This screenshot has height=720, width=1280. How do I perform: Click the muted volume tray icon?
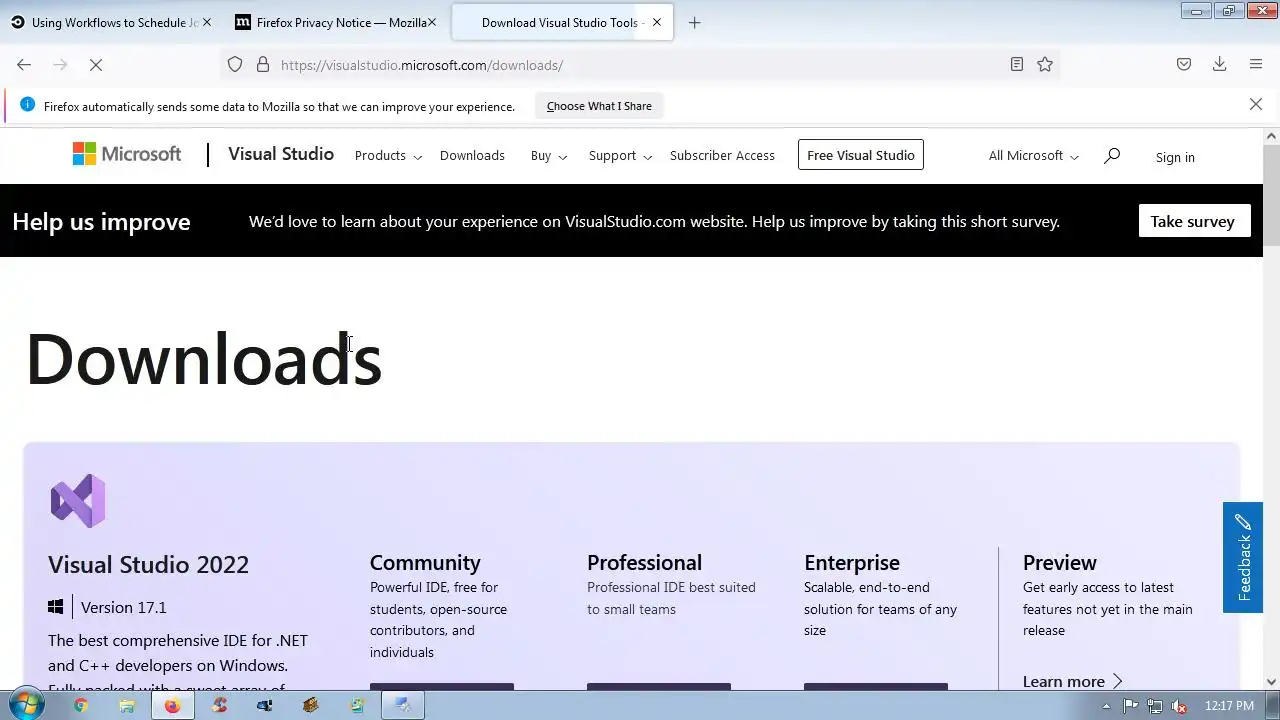pyautogui.click(x=1178, y=706)
